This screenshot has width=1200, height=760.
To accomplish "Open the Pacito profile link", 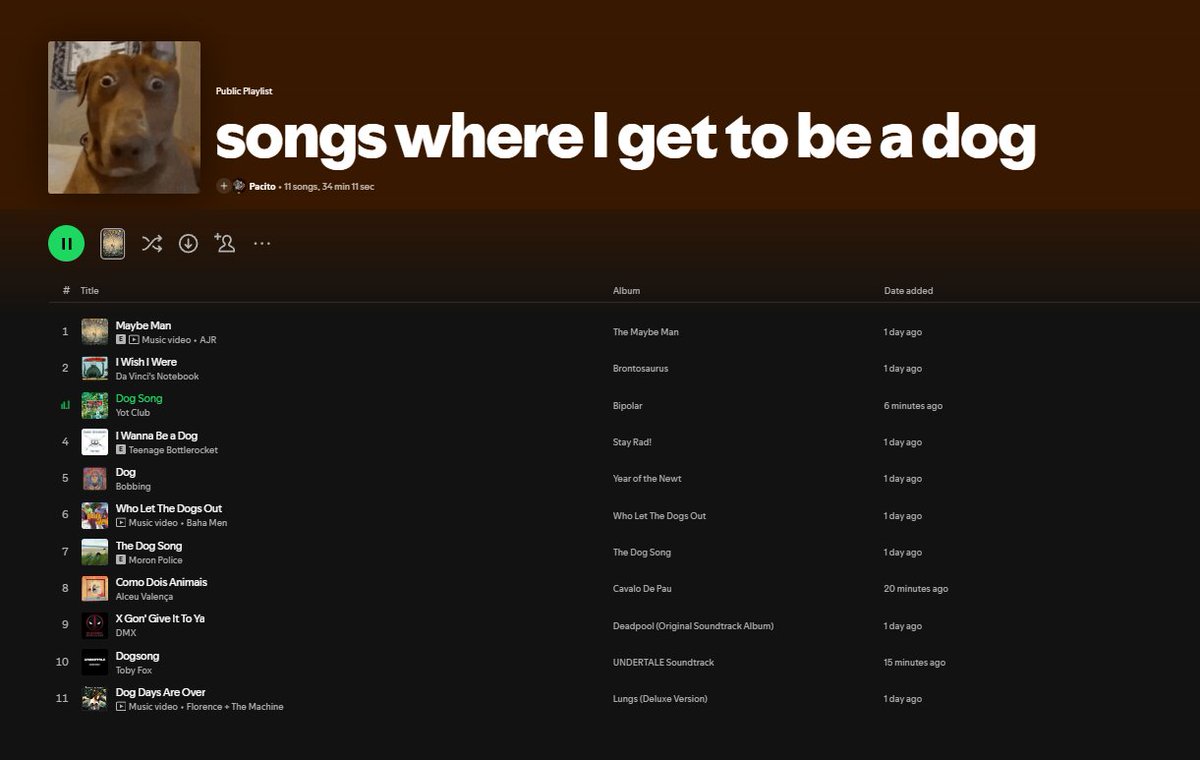I will tap(262, 186).
